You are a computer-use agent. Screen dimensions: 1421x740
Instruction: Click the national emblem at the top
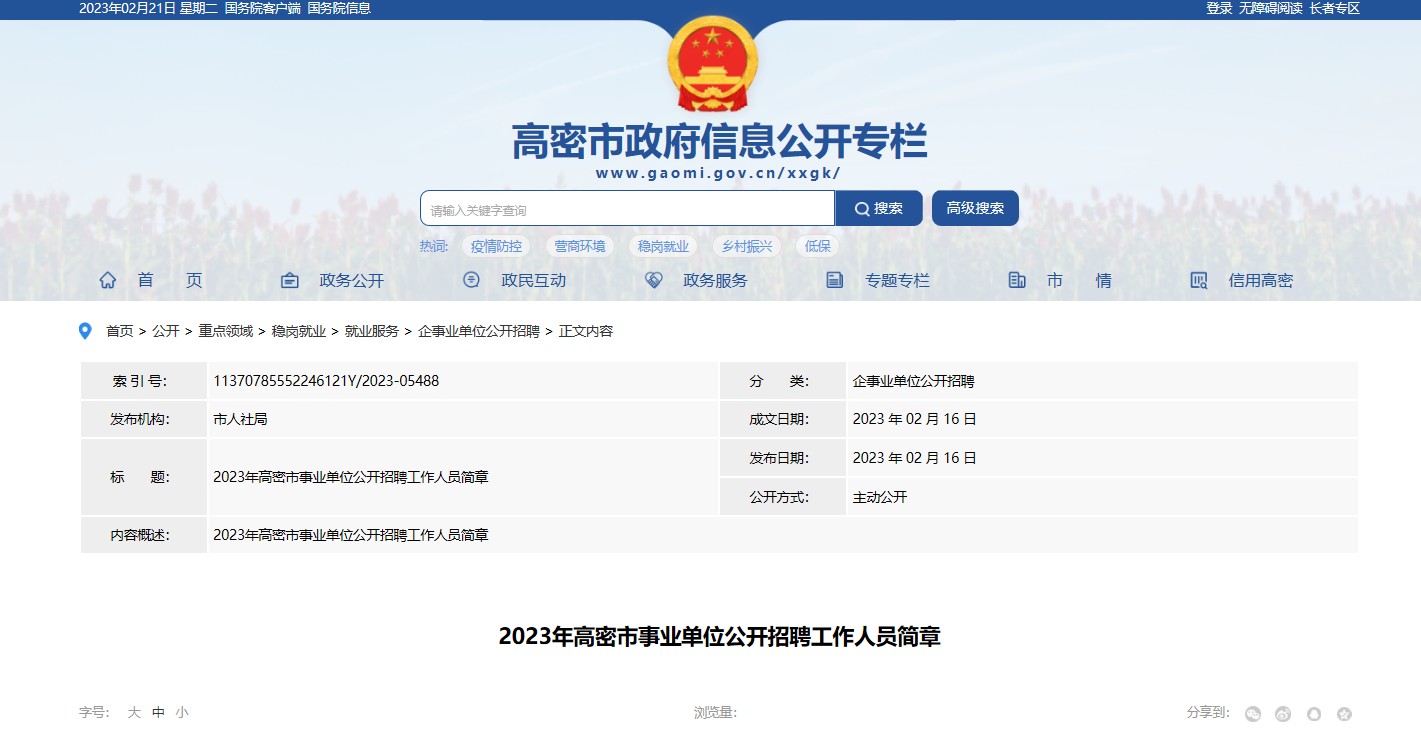tap(712, 64)
